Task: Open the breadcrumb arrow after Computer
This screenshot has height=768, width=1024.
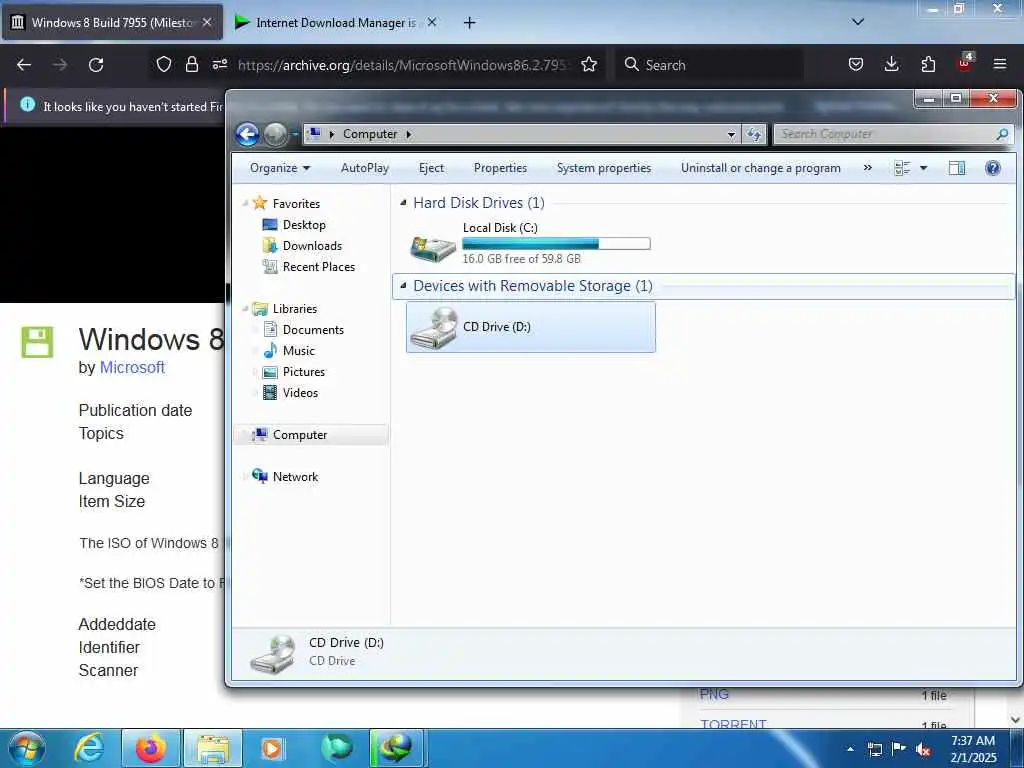Action: 409,135
